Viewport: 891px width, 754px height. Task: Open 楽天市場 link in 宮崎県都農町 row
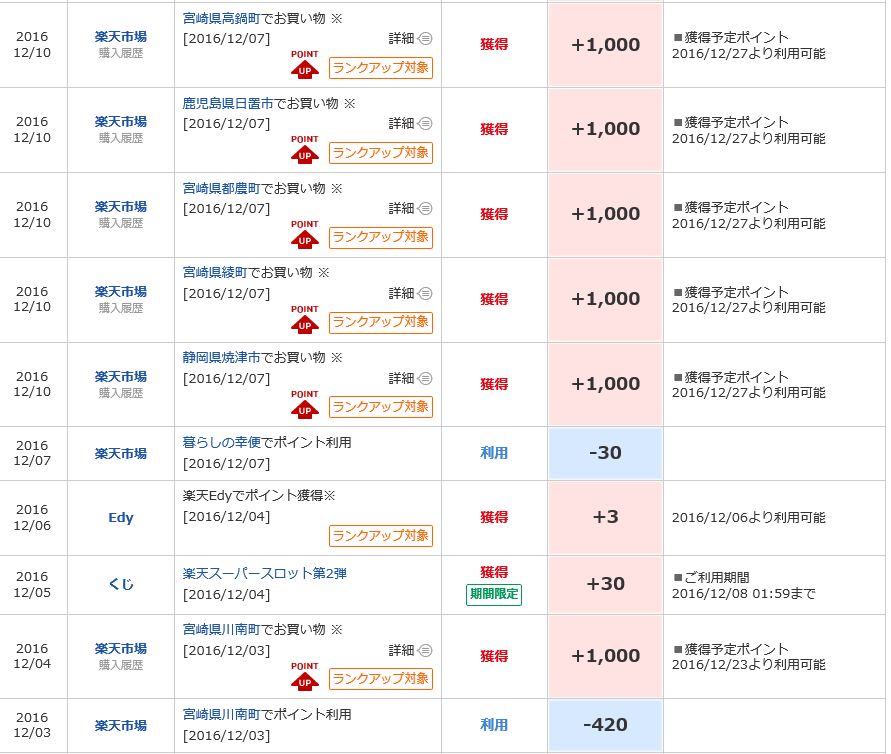(x=120, y=207)
